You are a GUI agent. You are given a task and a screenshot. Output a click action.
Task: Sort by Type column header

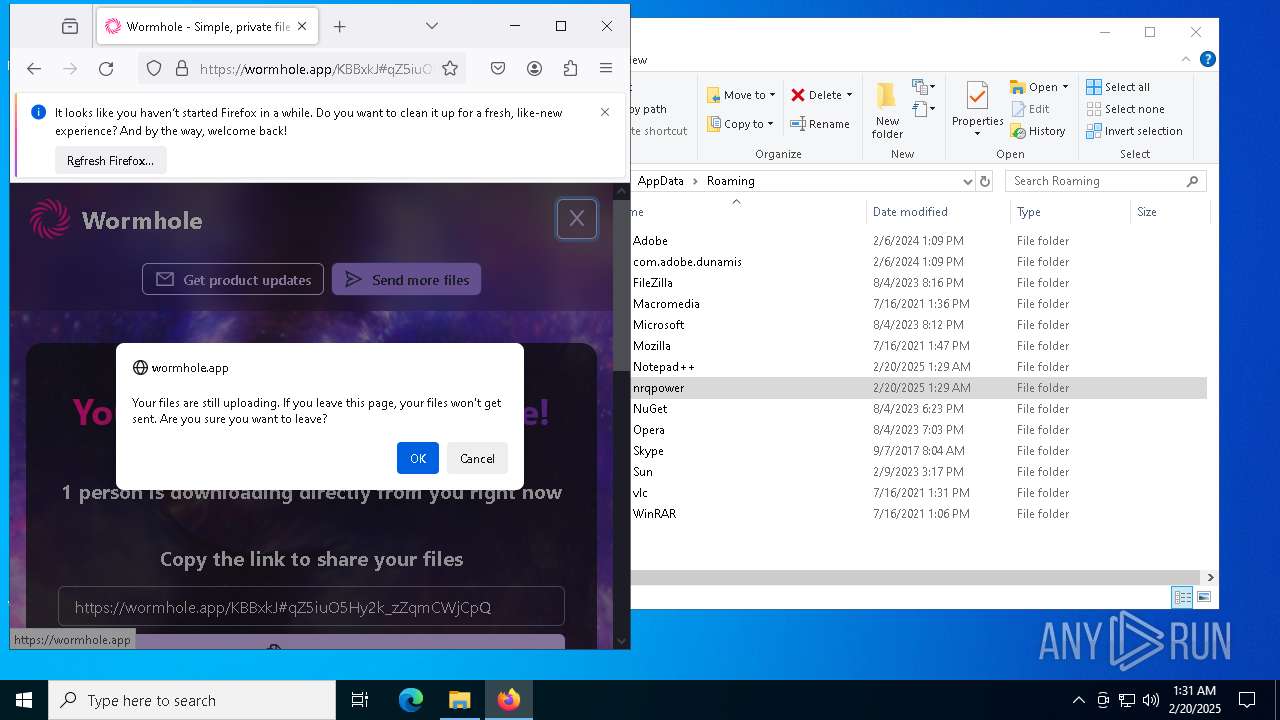pos(1070,212)
